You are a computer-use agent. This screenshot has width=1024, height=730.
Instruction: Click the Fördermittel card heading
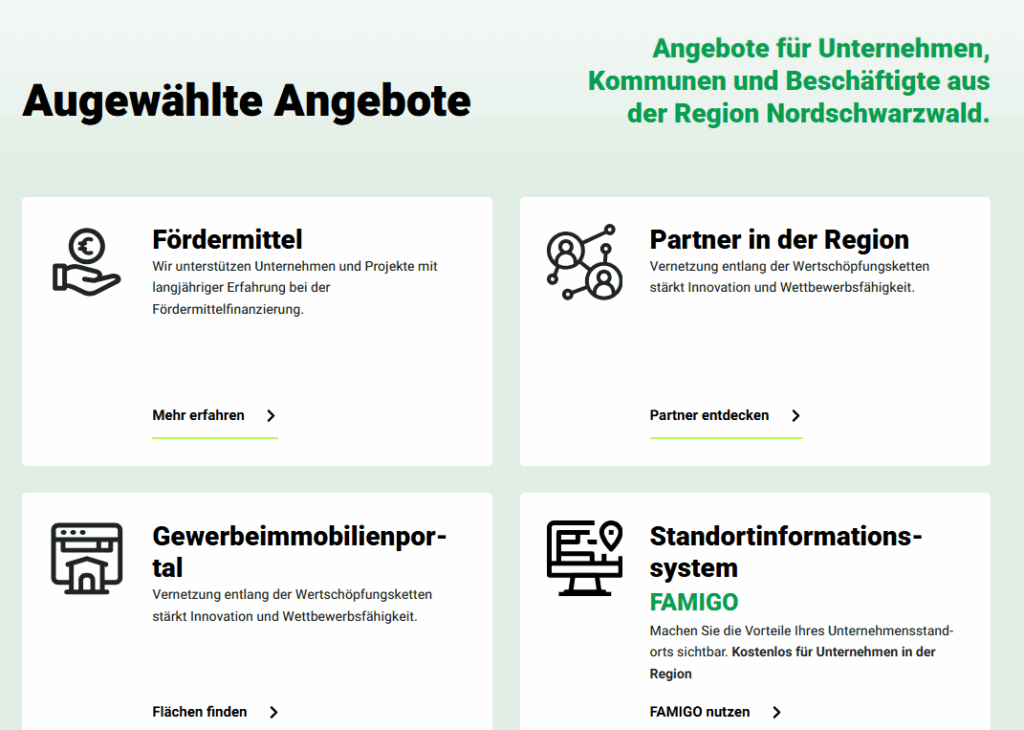pos(227,240)
